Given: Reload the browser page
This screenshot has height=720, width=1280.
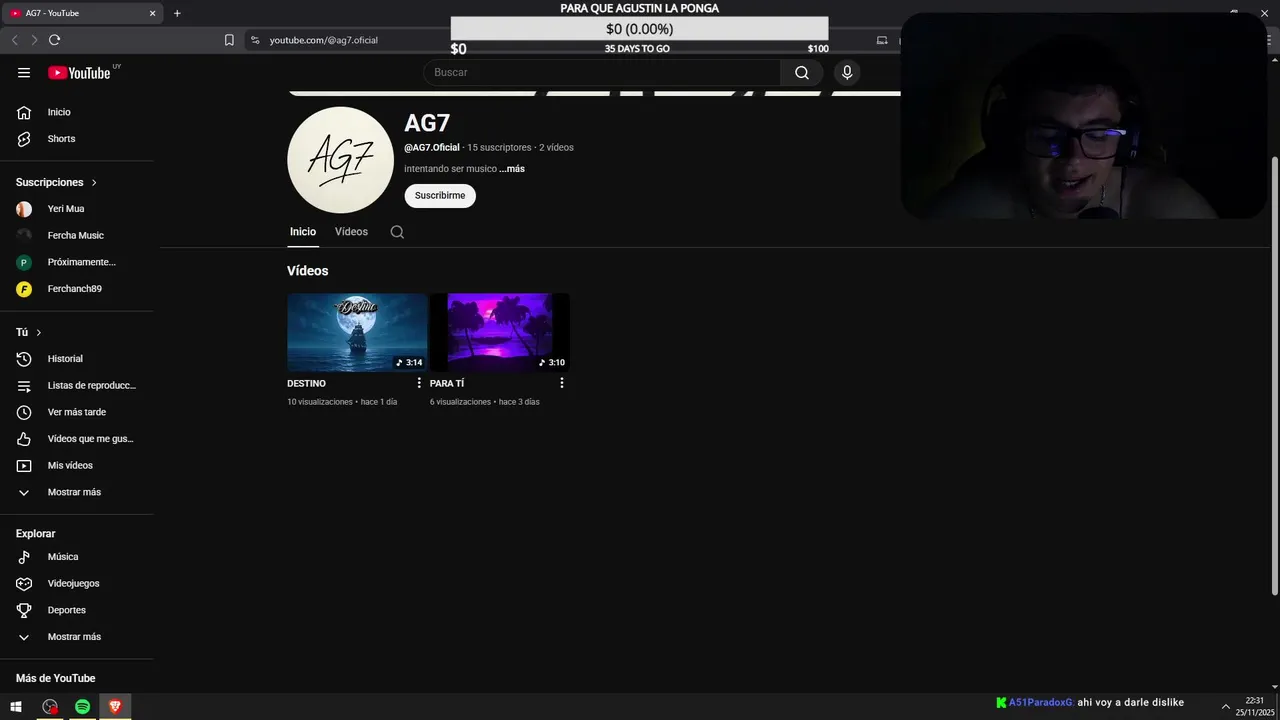Looking at the screenshot, I should pos(54,40).
